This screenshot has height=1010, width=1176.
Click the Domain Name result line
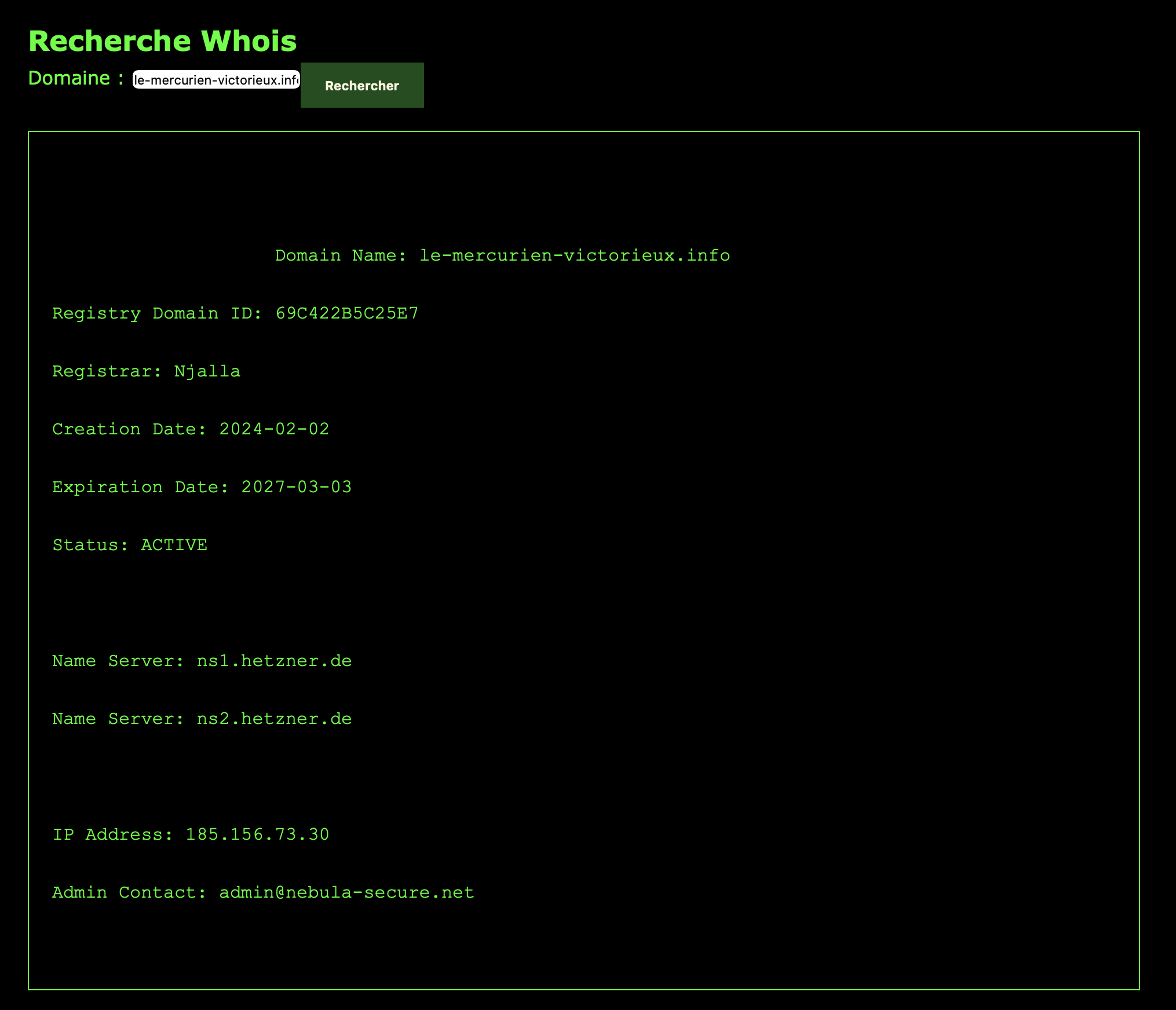tap(502, 255)
